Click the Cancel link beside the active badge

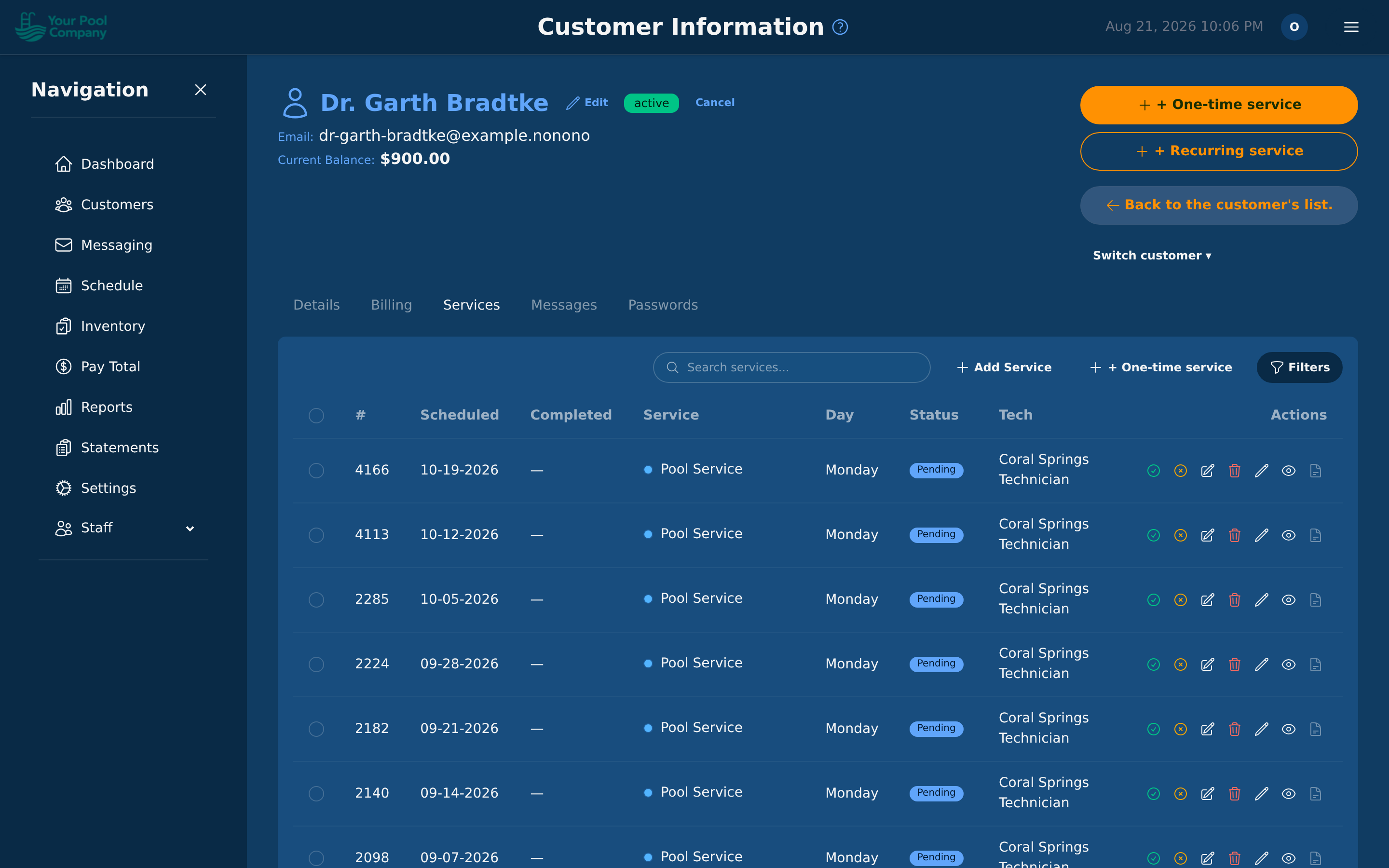(x=715, y=103)
